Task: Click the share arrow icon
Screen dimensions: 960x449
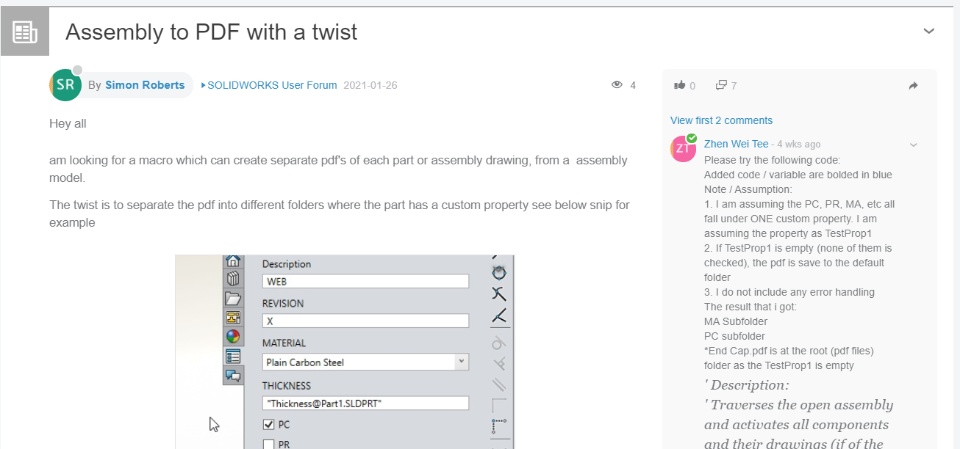Action: click(x=913, y=86)
